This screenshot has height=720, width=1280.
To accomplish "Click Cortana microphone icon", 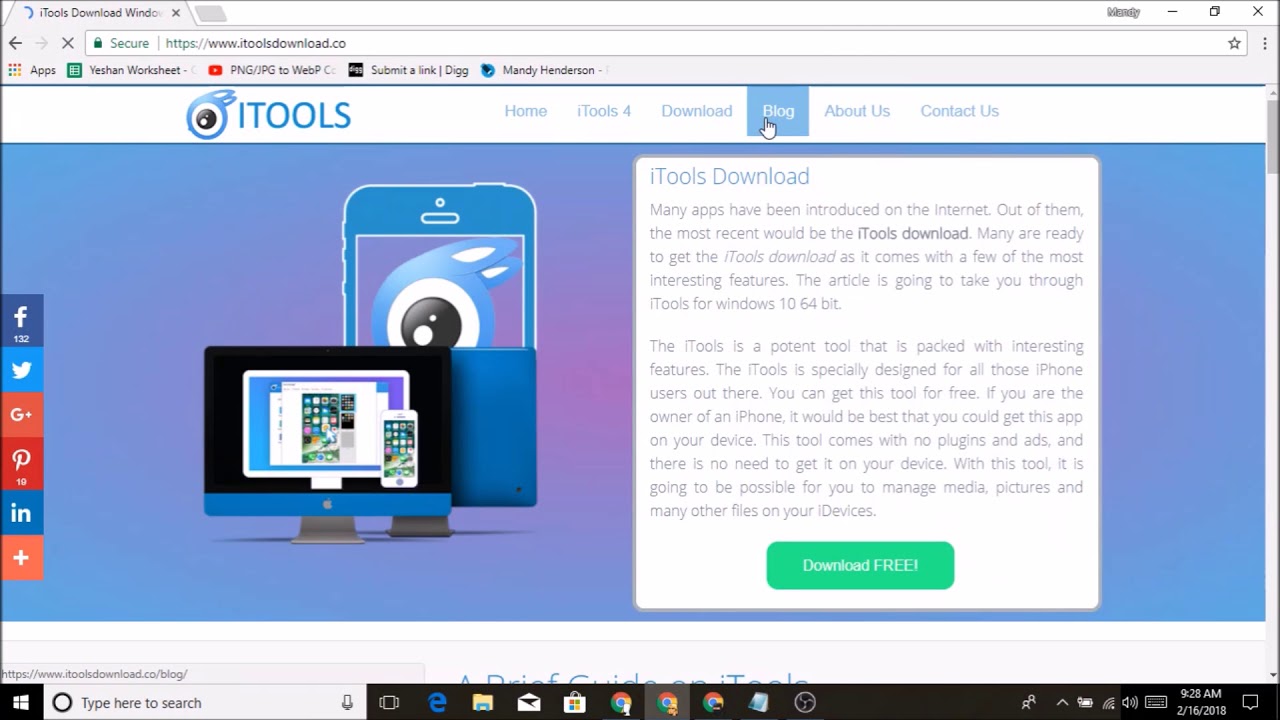I will (x=347, y=703).
